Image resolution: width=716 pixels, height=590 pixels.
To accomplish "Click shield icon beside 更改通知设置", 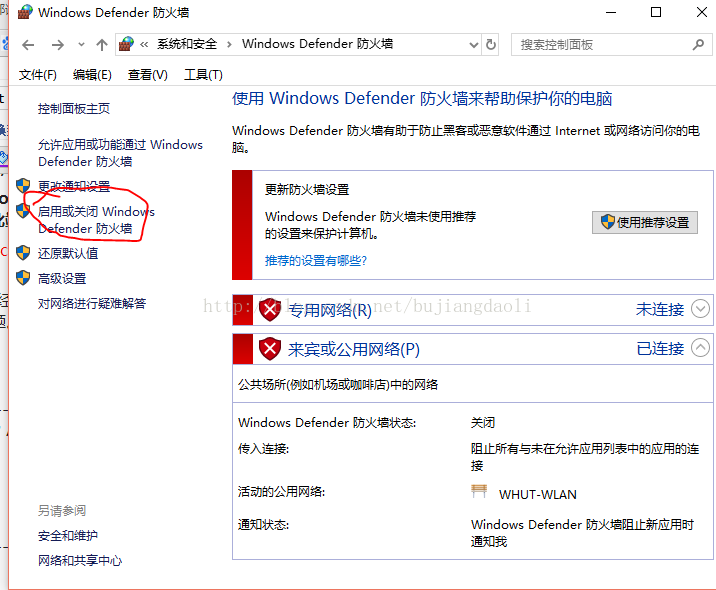I will (x=23, y=186).
